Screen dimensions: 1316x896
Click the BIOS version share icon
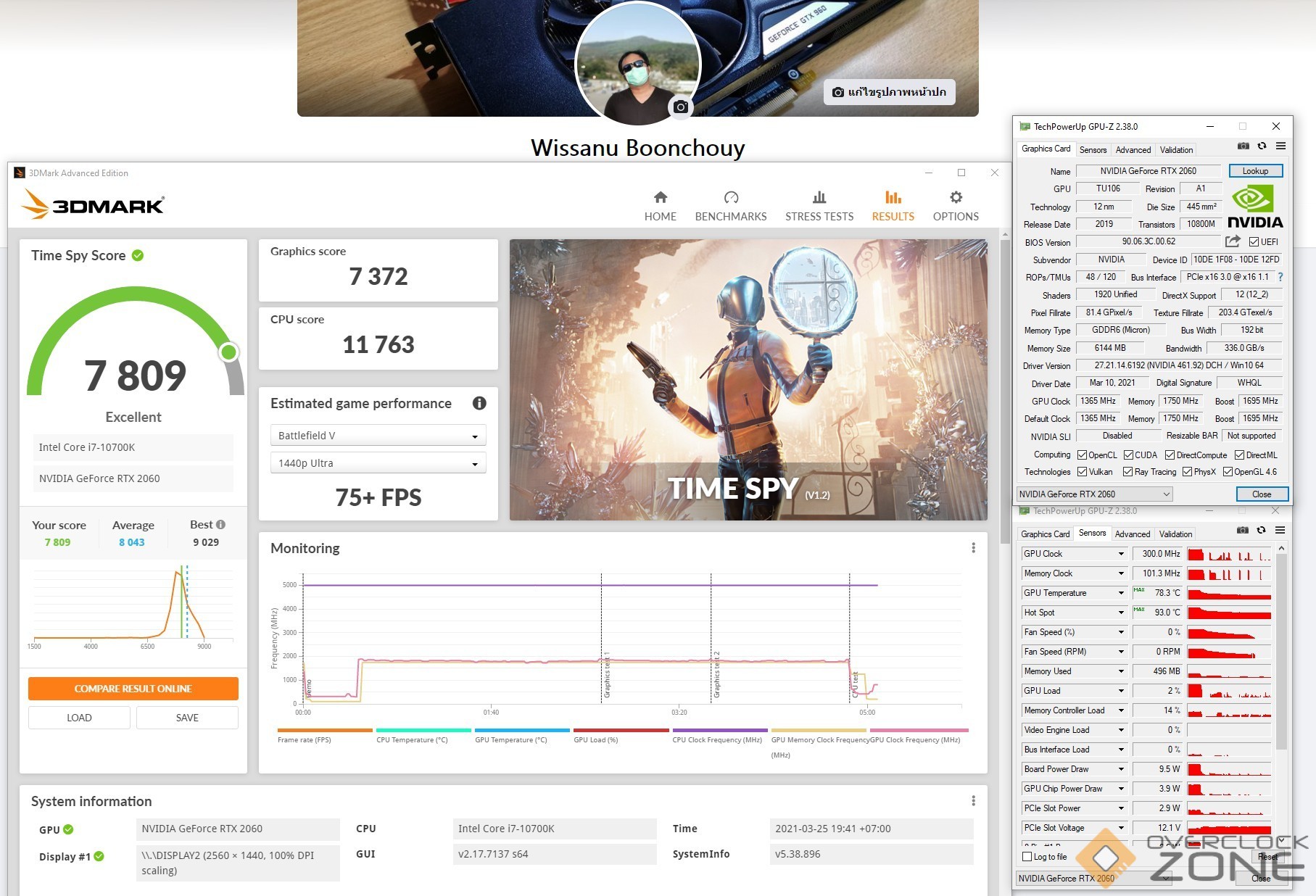[1232, 241]
